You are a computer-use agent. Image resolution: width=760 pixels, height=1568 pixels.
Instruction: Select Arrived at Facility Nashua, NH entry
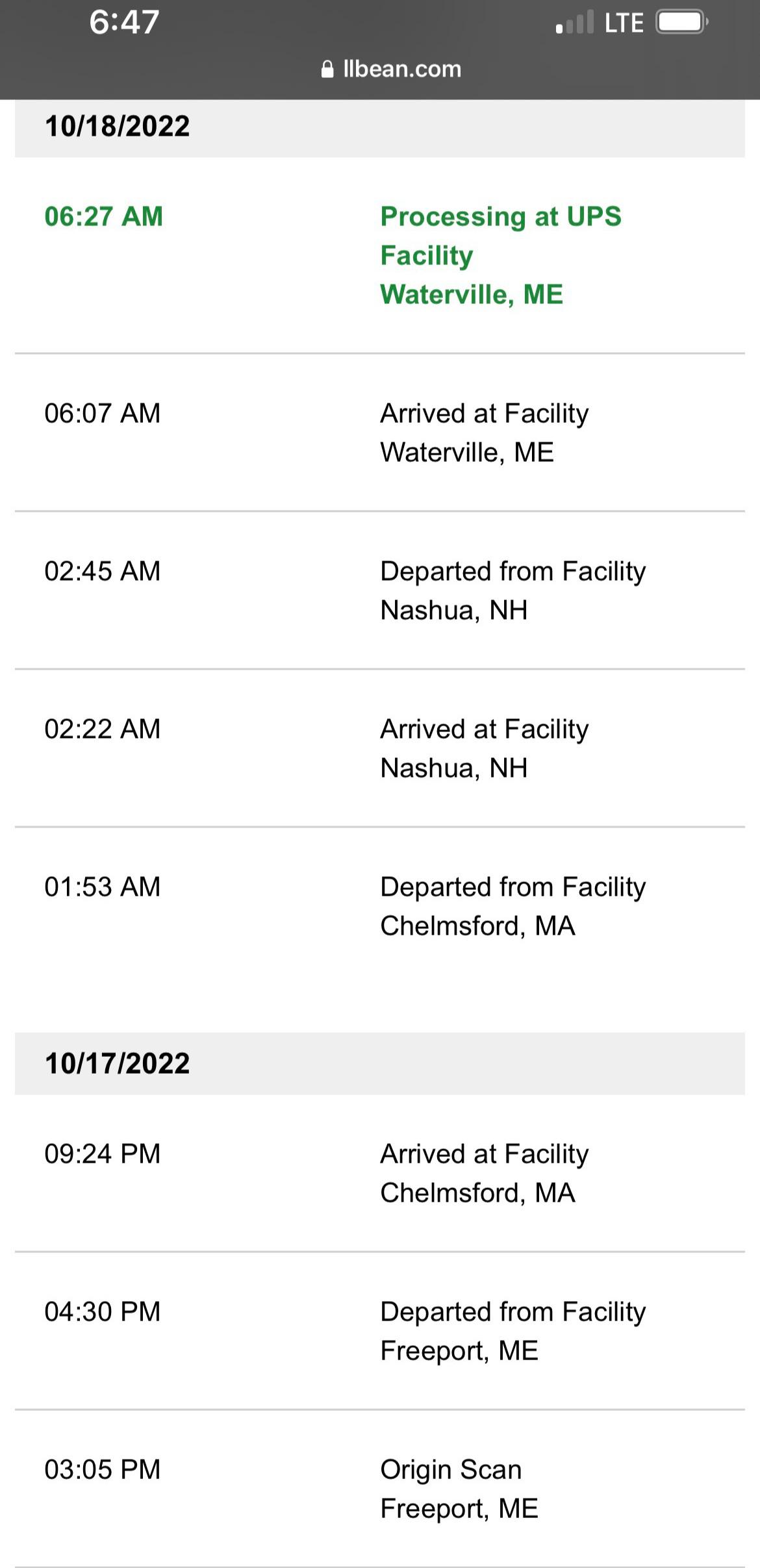point(484,748)
